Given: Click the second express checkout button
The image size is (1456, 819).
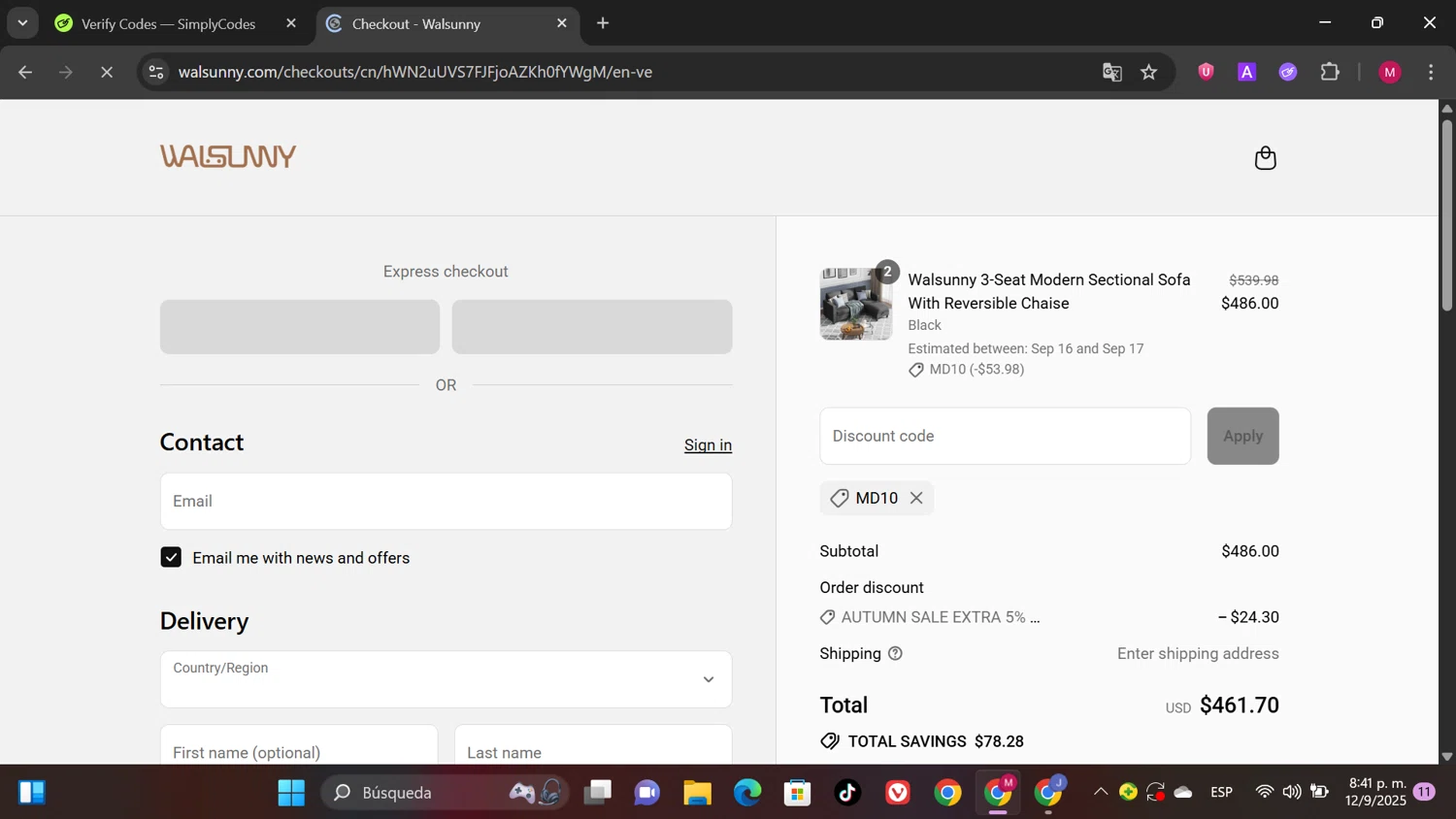Looking at the screenshot, I should pyautogui.click(x=592, y=327).
